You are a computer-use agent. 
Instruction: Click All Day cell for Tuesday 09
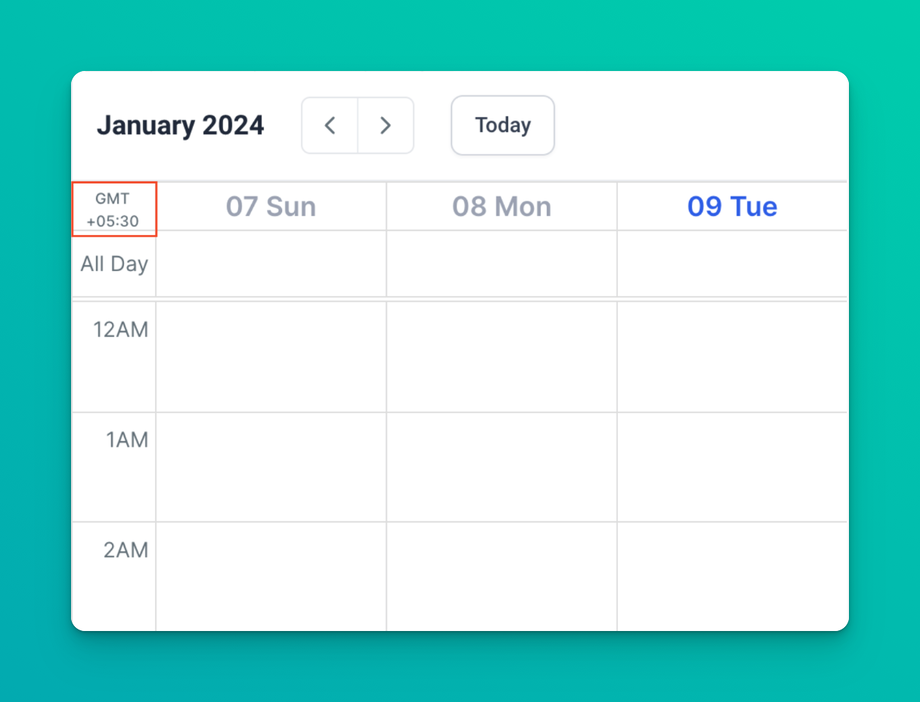tap(732, 264)
